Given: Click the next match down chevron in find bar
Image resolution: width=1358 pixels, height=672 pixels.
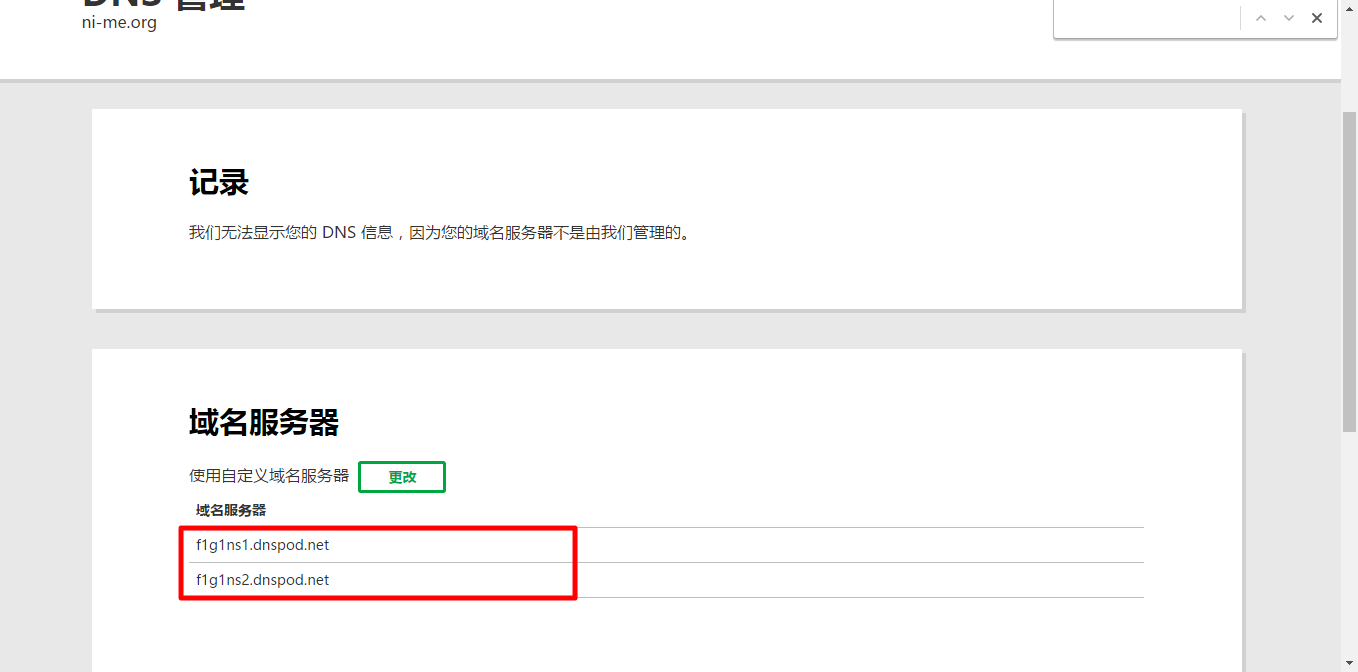Looking at the screenshot, I should tap(1289, 18).
